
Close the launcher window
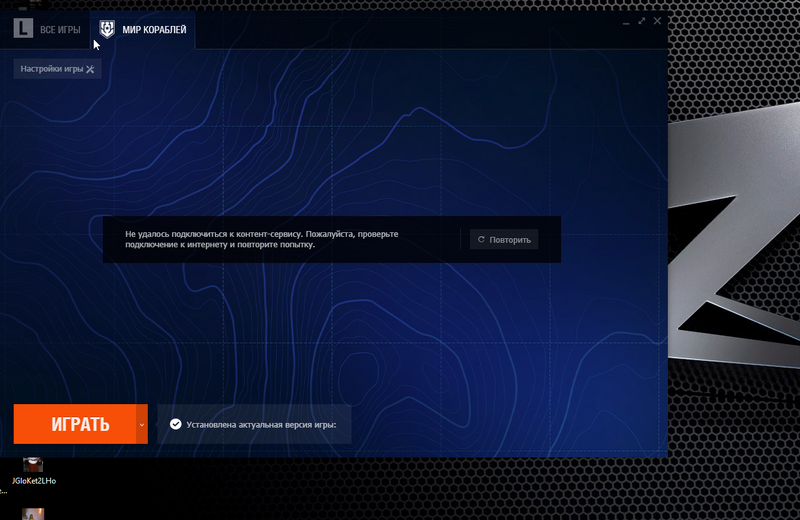[x=657, y=21]
